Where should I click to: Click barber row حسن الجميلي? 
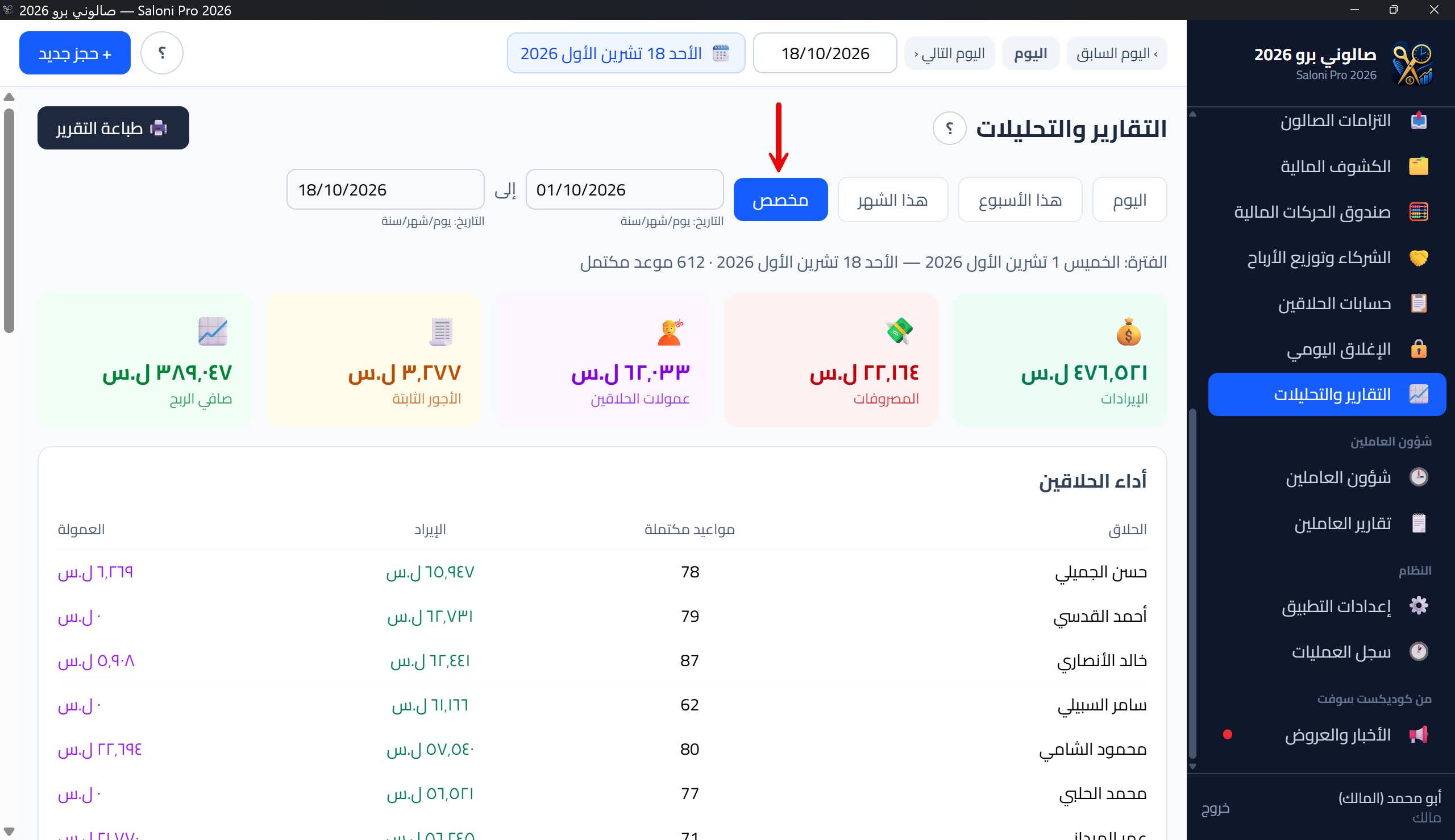(602, 572)
